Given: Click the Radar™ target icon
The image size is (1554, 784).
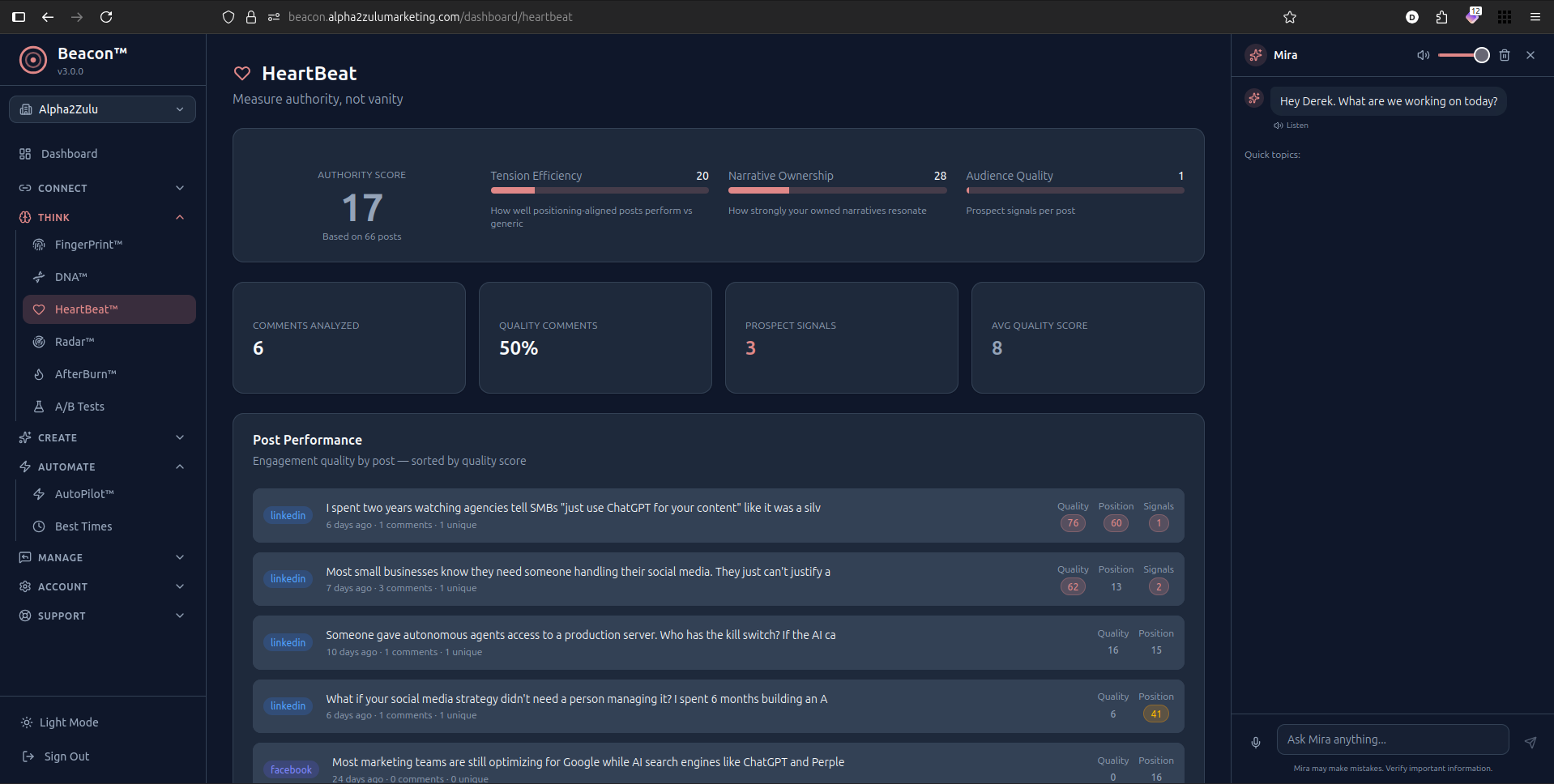Looking at the screenshot, I should coord(38,342).
